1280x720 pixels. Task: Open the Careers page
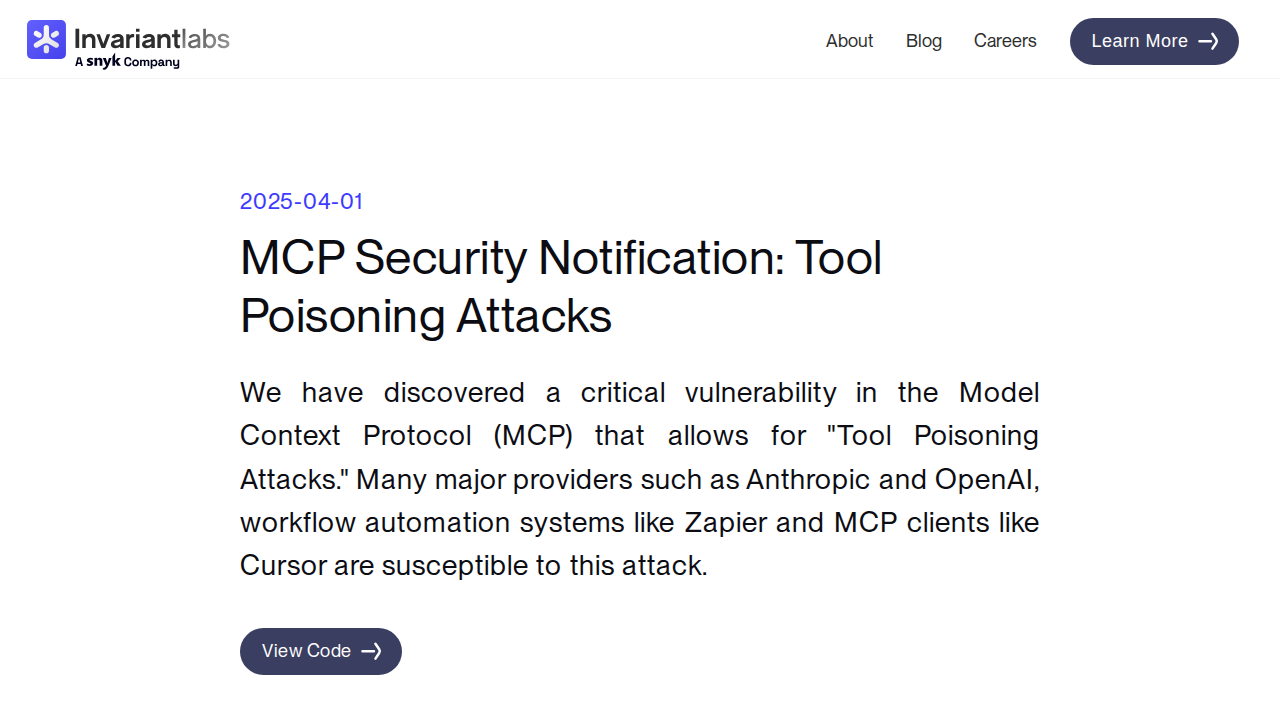1005,41
